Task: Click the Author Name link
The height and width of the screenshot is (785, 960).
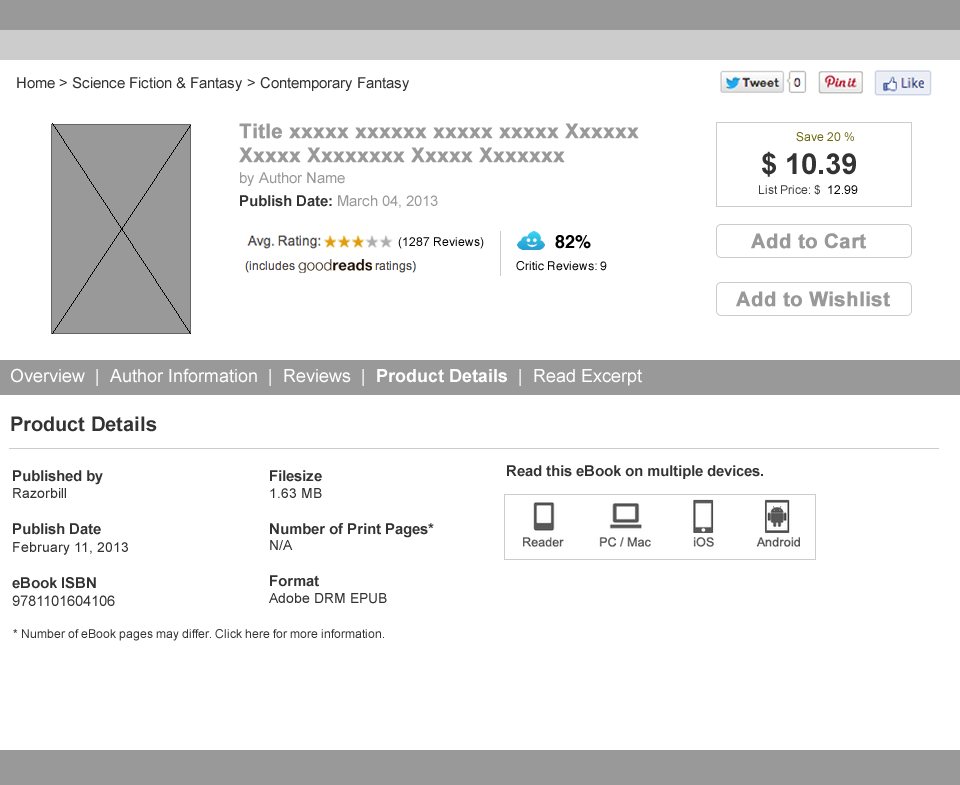Action: pyautogui.click(x=302, y=178)
